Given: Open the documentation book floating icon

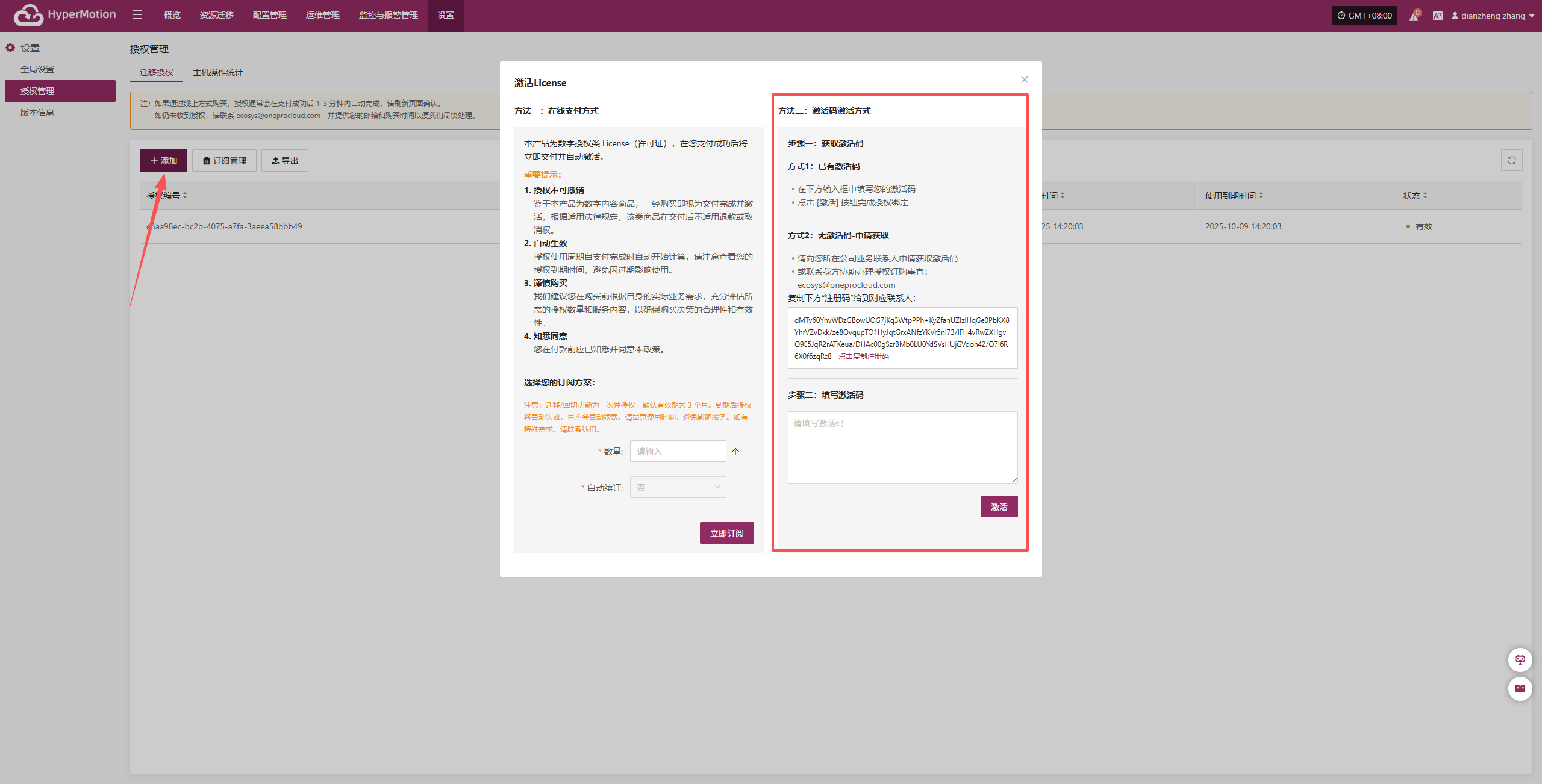Looking at the screenshot, I should [1520, 688].
